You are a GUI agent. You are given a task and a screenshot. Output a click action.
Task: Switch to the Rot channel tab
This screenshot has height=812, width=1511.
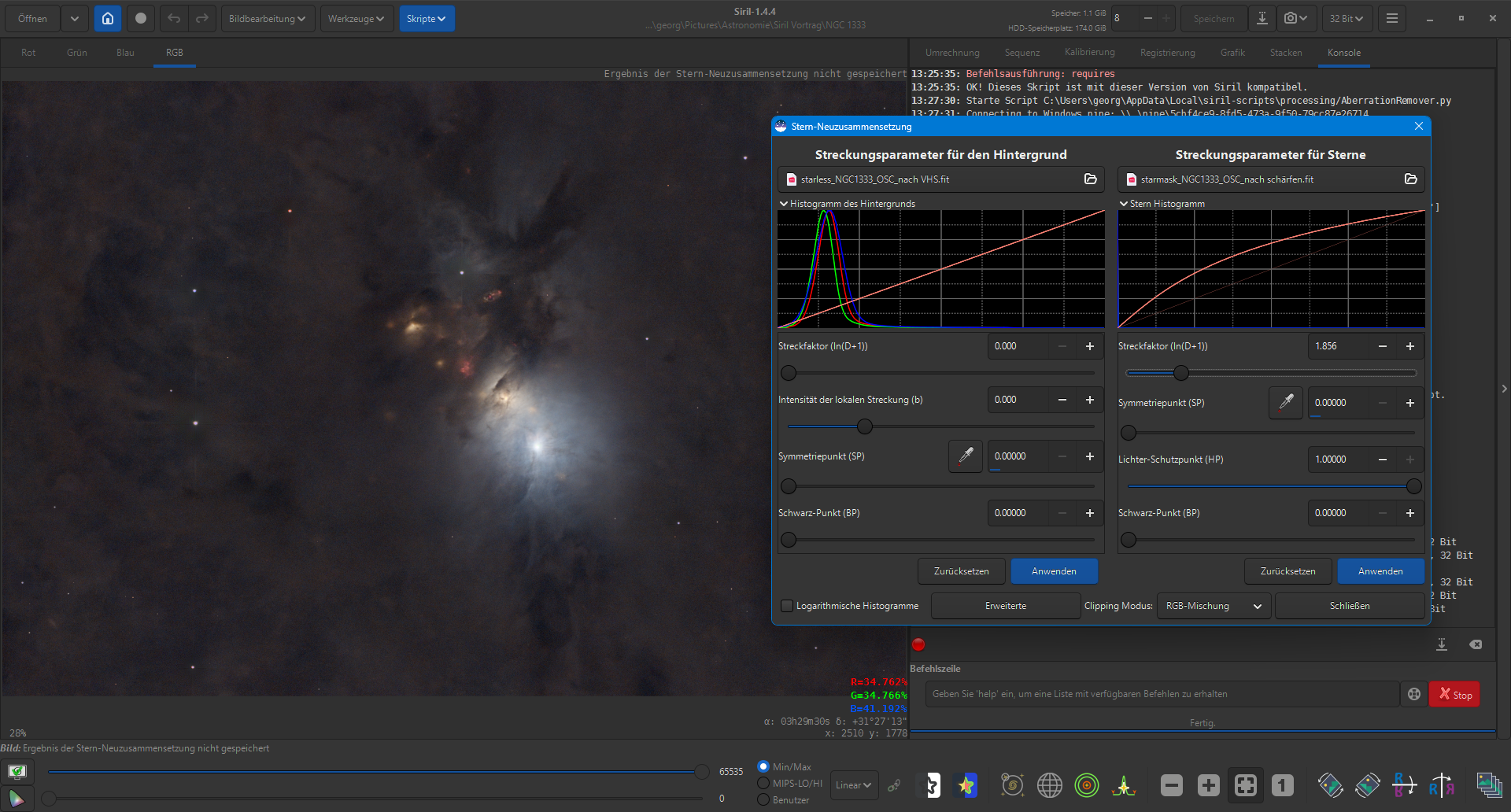tap(28, 53)
